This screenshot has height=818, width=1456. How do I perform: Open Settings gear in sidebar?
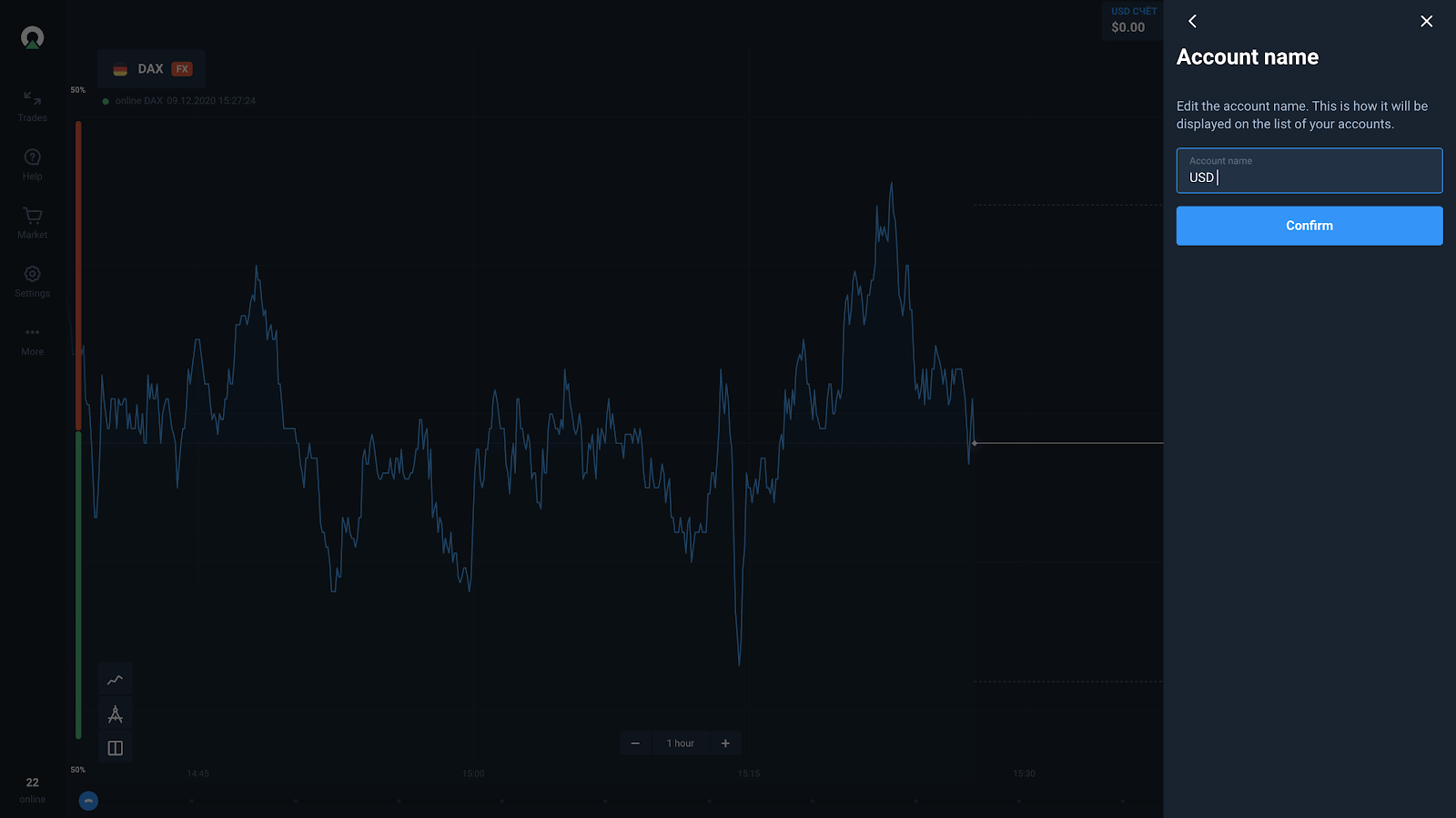[33, 280]
